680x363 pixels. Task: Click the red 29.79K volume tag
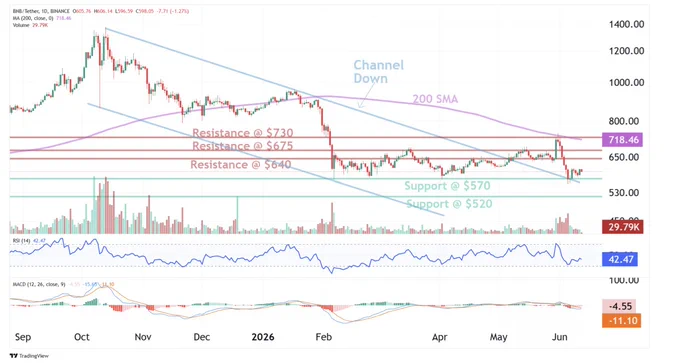coord(623,226)
